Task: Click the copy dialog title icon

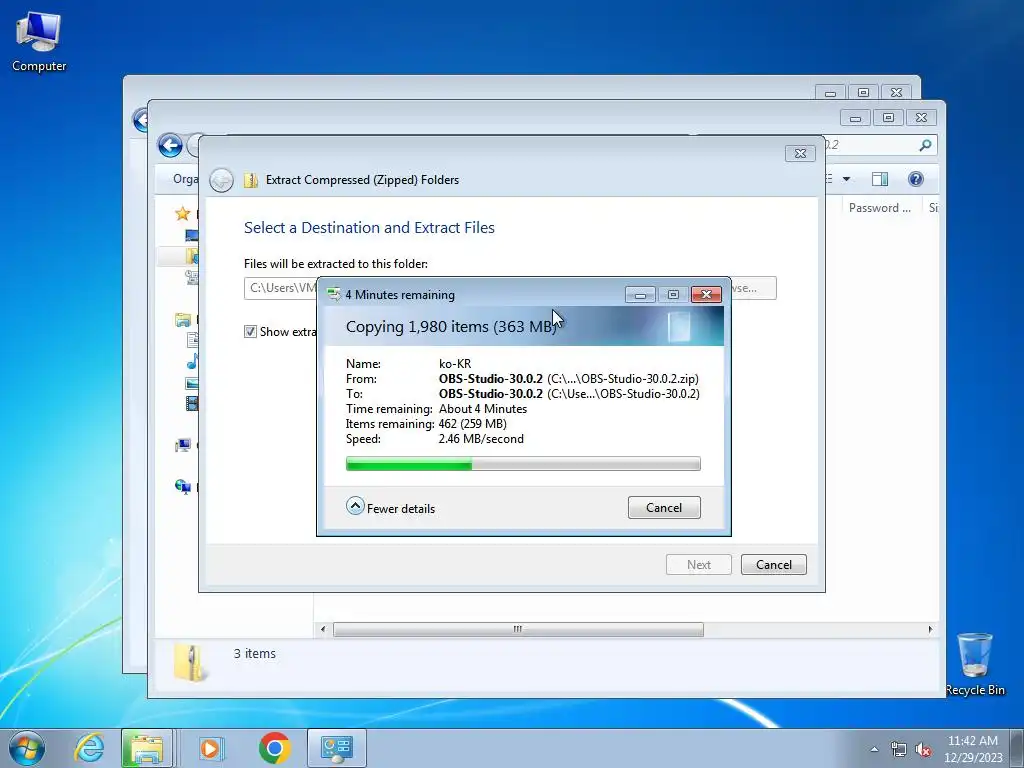Action: click(334, 295)
